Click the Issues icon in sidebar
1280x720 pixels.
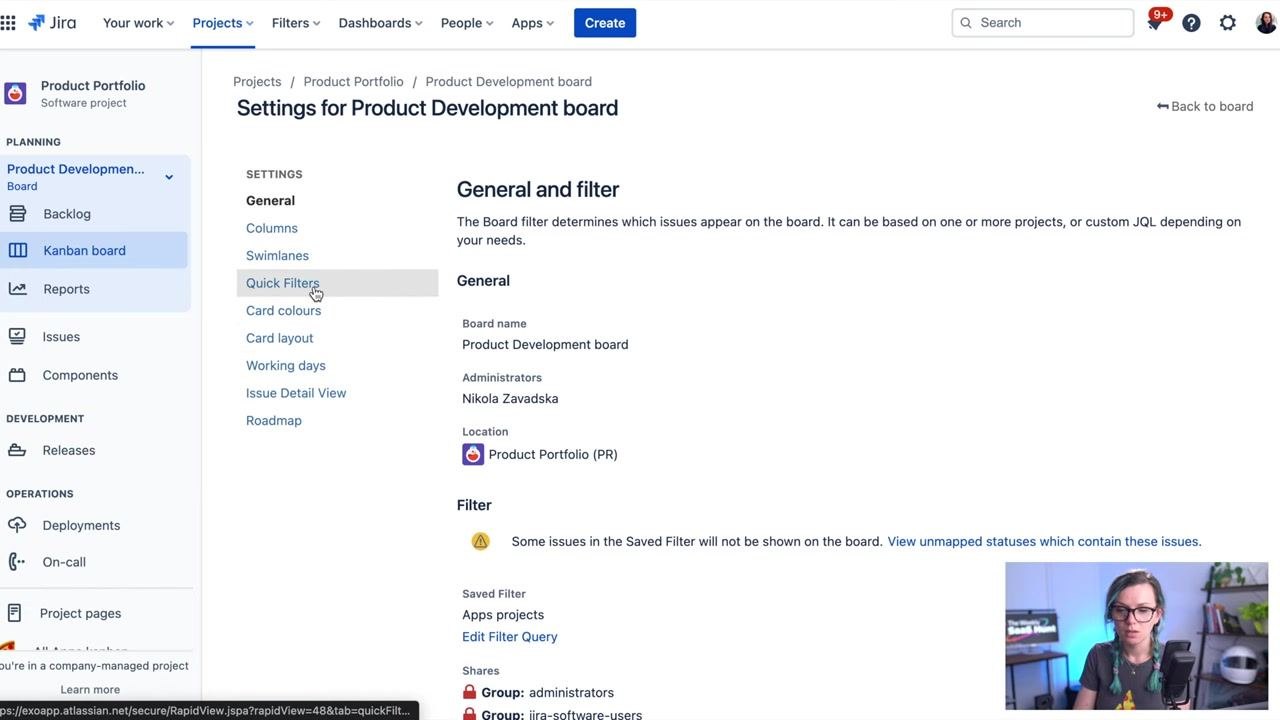tap(17, 336)
